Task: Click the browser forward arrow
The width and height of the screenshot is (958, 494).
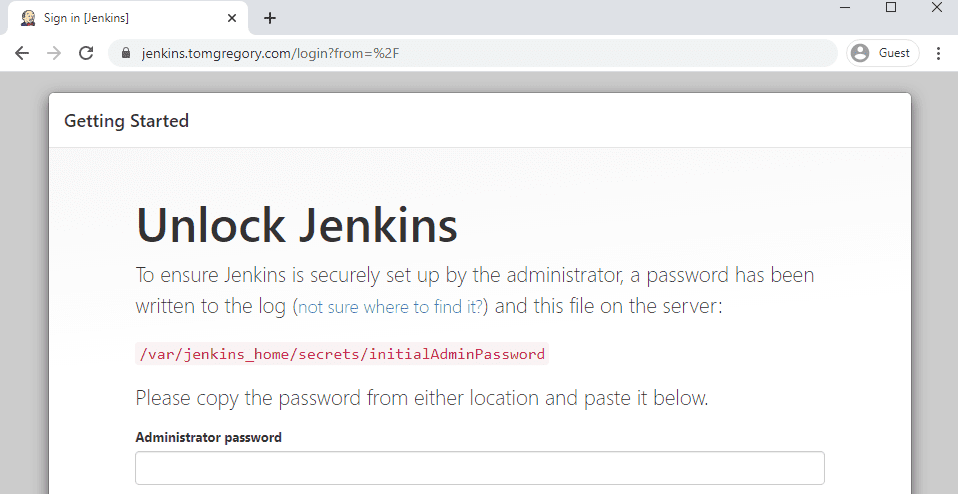Action: 54,53
